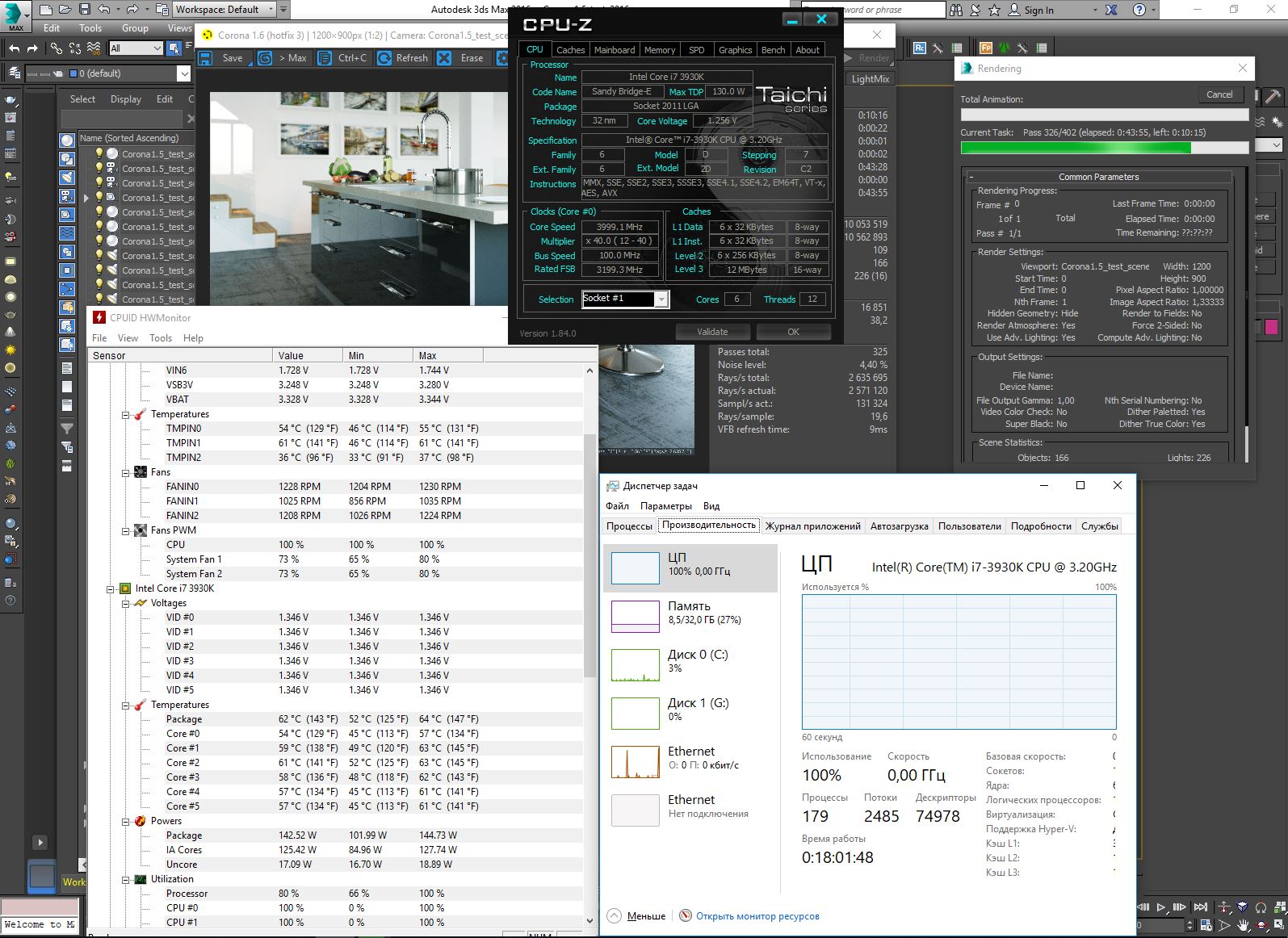Click the RailClone Rc icon
This screenshot has width=1288, height=938.
[920, 48]
